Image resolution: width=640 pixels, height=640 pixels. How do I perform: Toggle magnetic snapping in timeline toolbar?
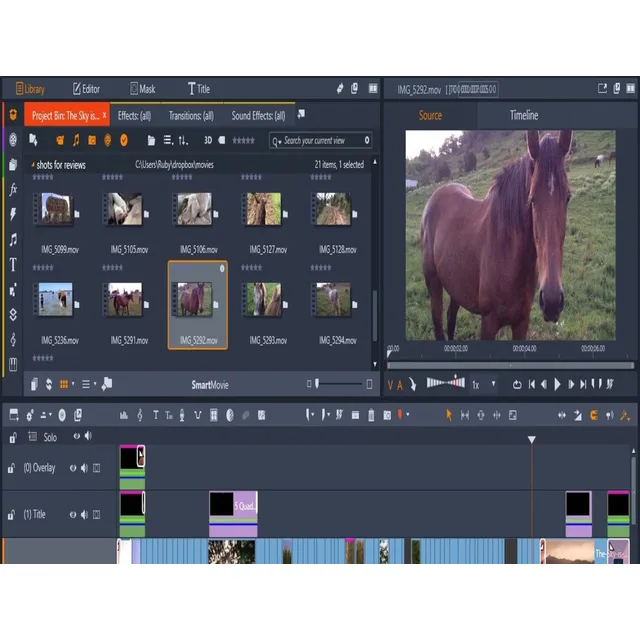[594, 416]
